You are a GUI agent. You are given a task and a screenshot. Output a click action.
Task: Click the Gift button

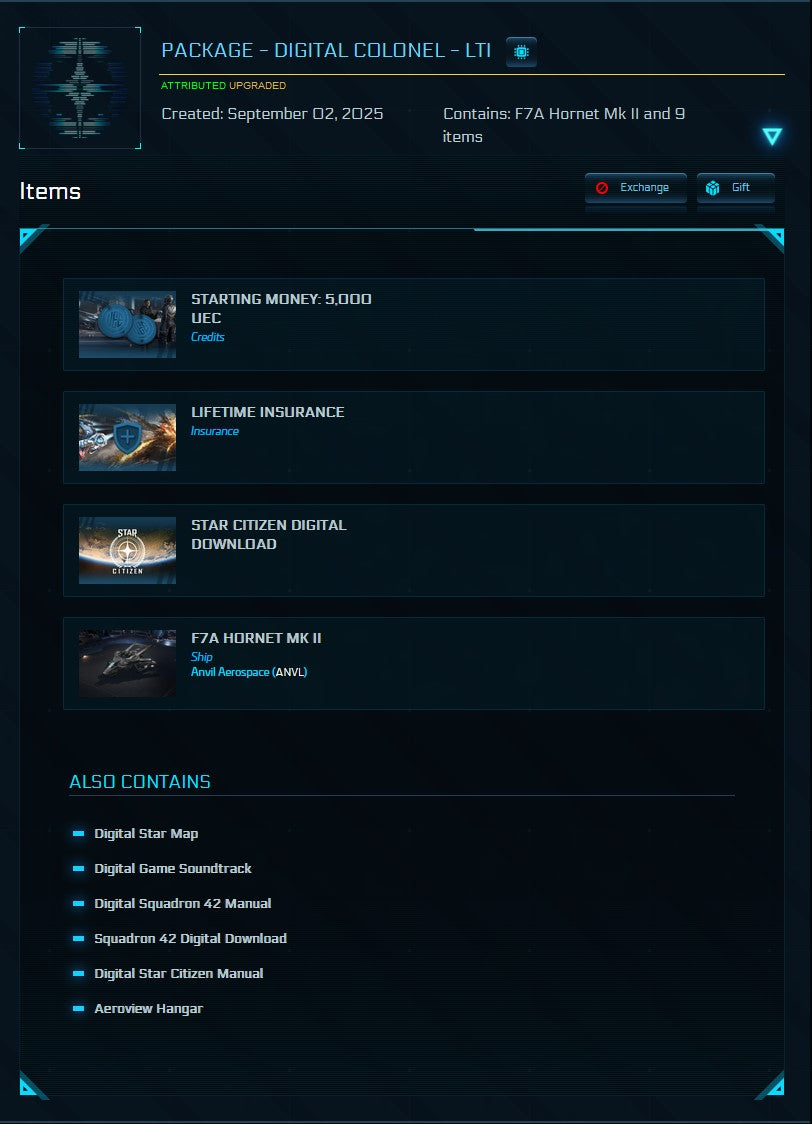point(736,187)
